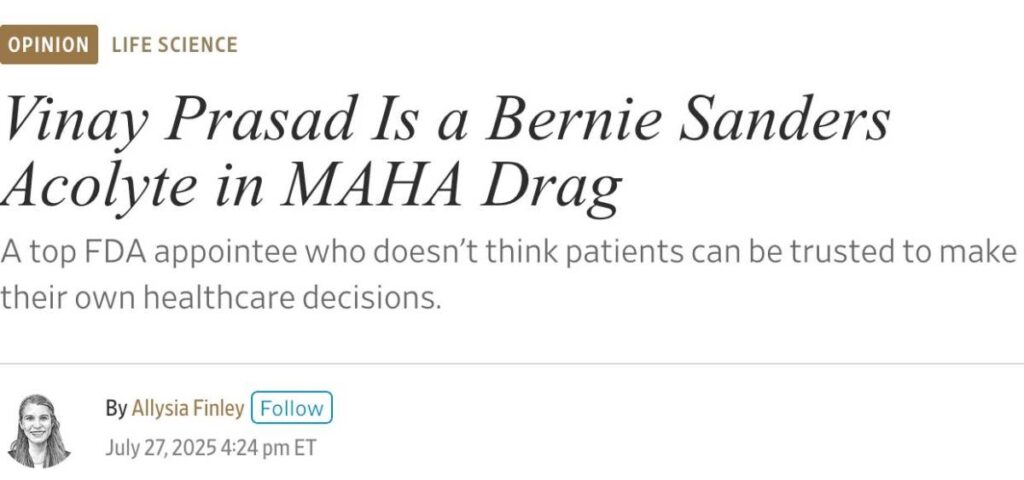Click "Bernie Sanders" in the headline
The width and height of the screenshot is (1024, 480).
click(688, 119)
